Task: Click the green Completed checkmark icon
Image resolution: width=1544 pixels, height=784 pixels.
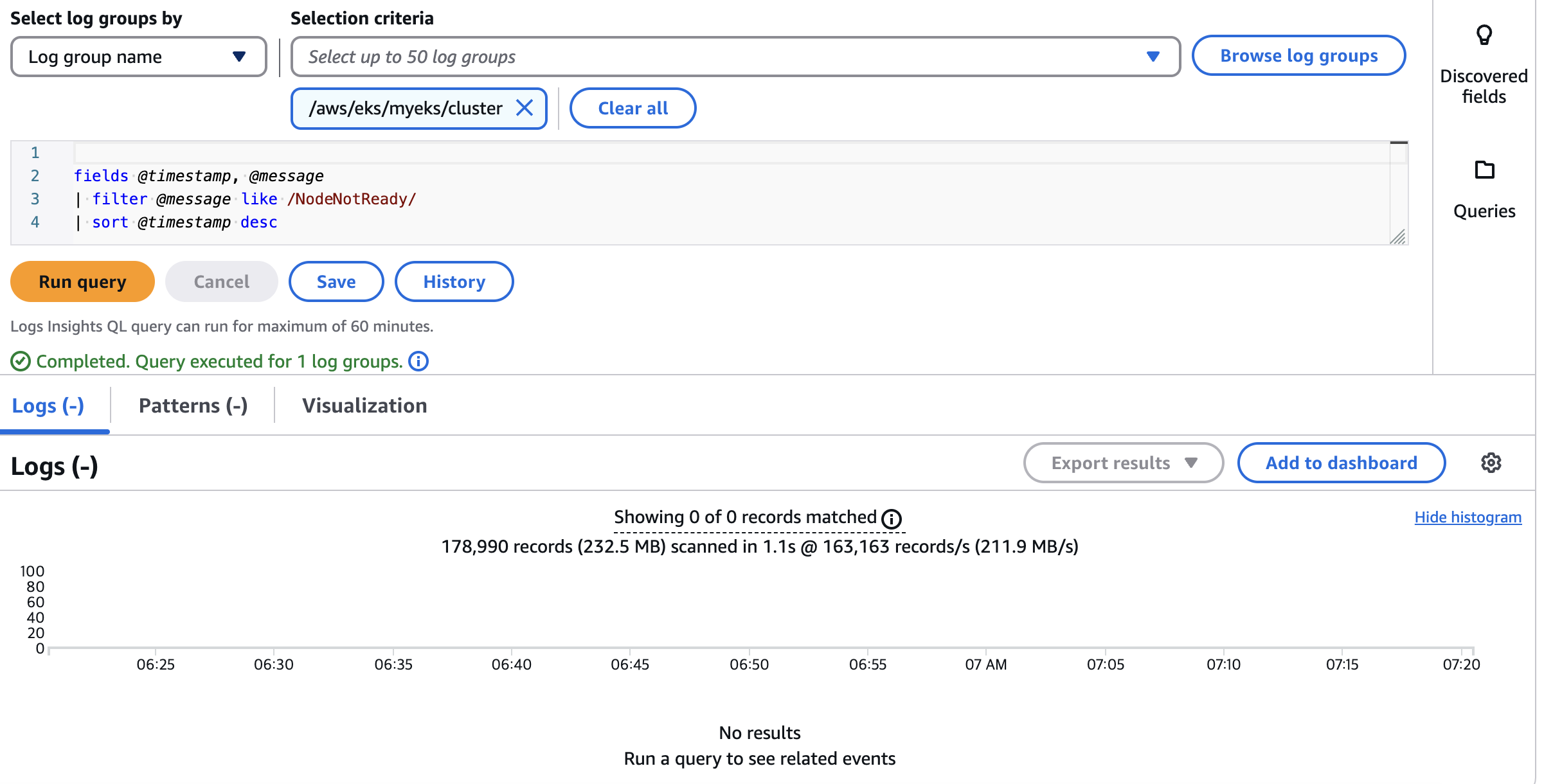Action: (21, 362)
